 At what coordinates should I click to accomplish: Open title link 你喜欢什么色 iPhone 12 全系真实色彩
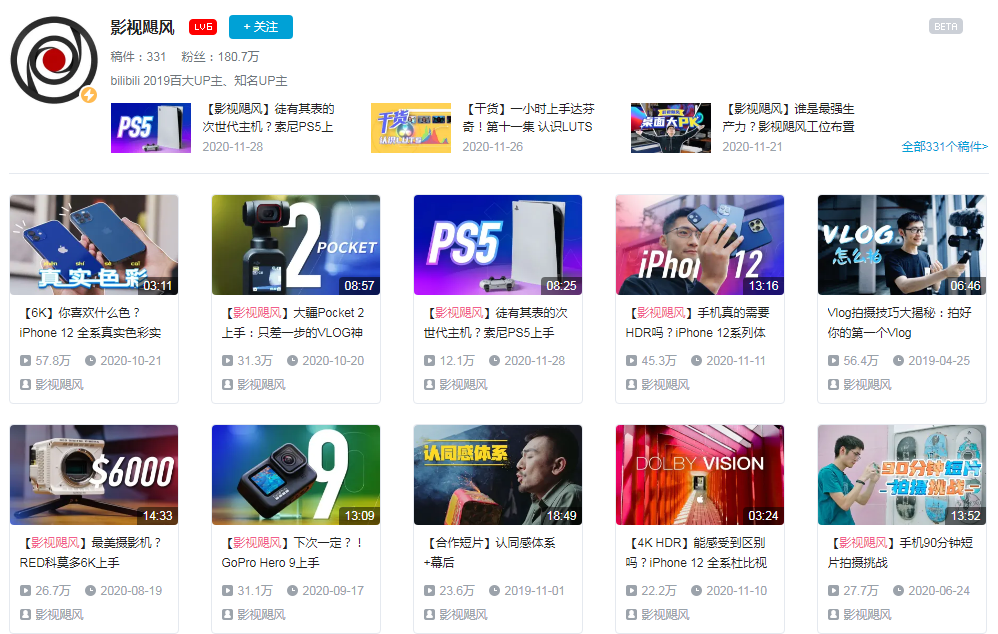click(90, 323)
